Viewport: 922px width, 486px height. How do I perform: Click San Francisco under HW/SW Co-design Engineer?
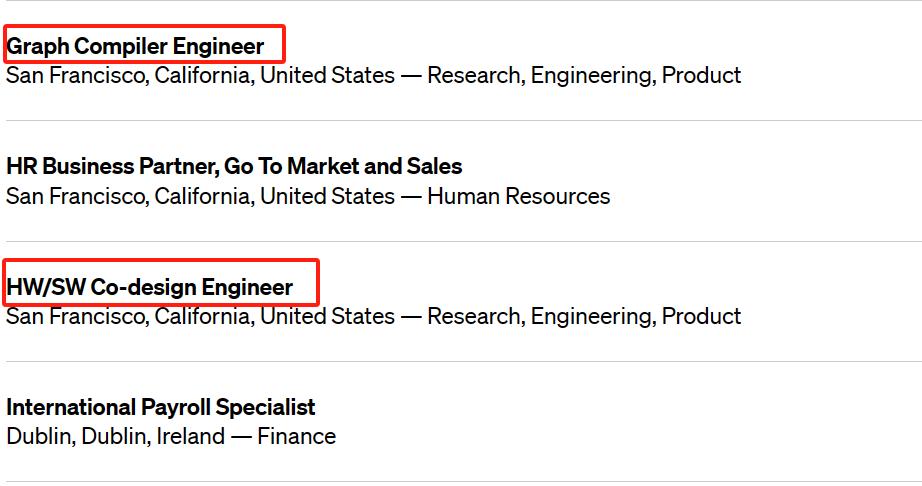click(x=77, y=316)
